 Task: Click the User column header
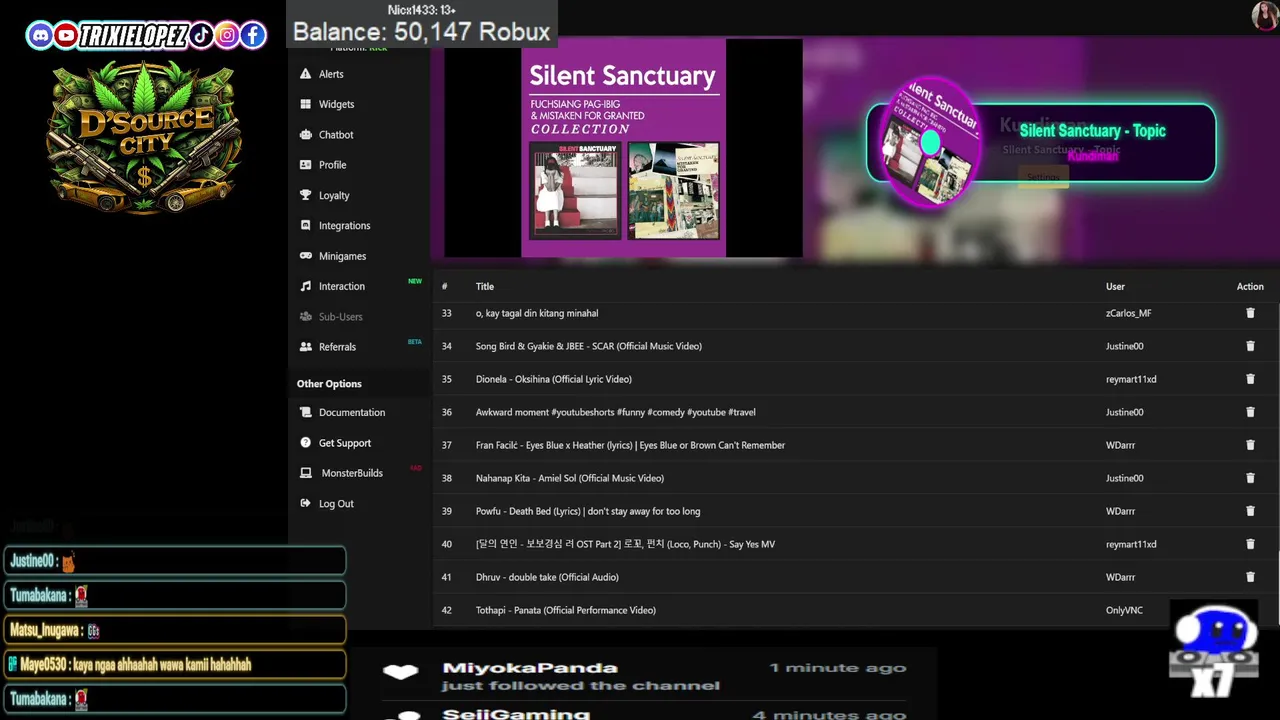[1115, 286]
